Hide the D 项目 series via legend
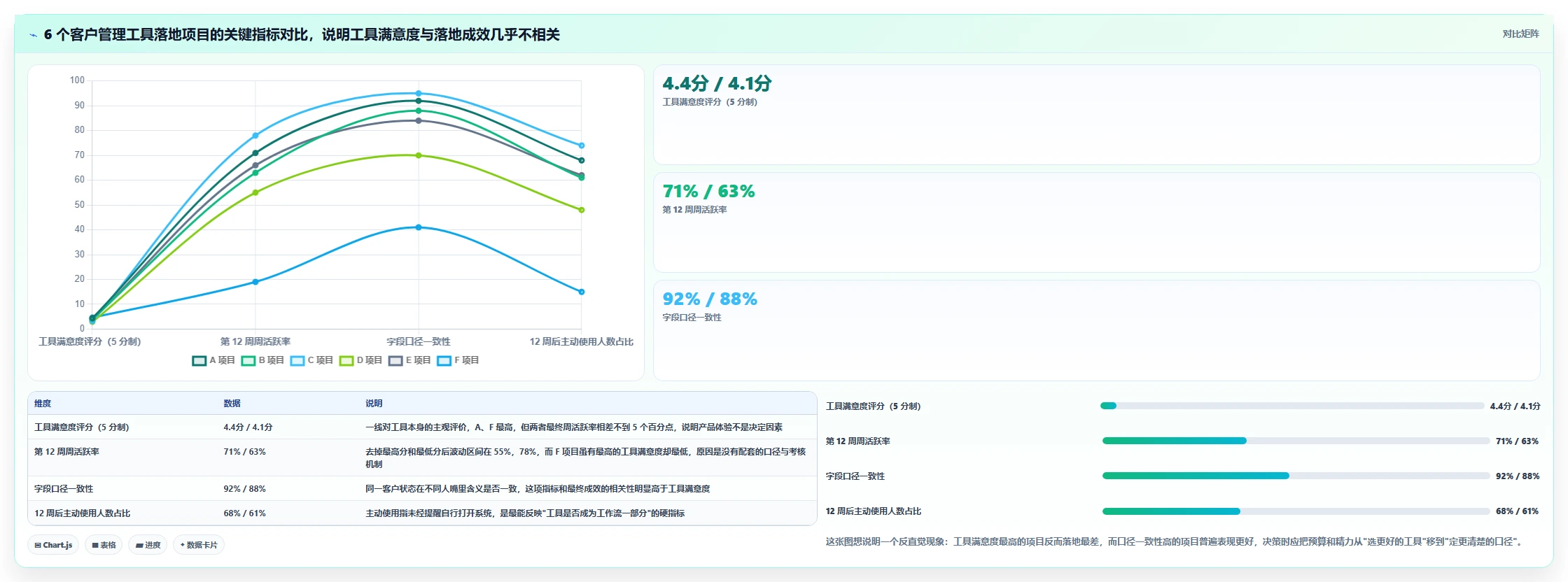Image resolution: width=1568 pixels, height=582 pixels. pyautogui.click(x=346, y=360)
